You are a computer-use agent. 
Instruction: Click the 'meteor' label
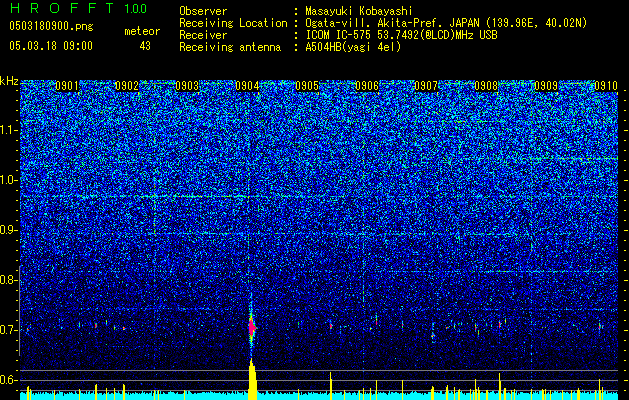[142, 31]
